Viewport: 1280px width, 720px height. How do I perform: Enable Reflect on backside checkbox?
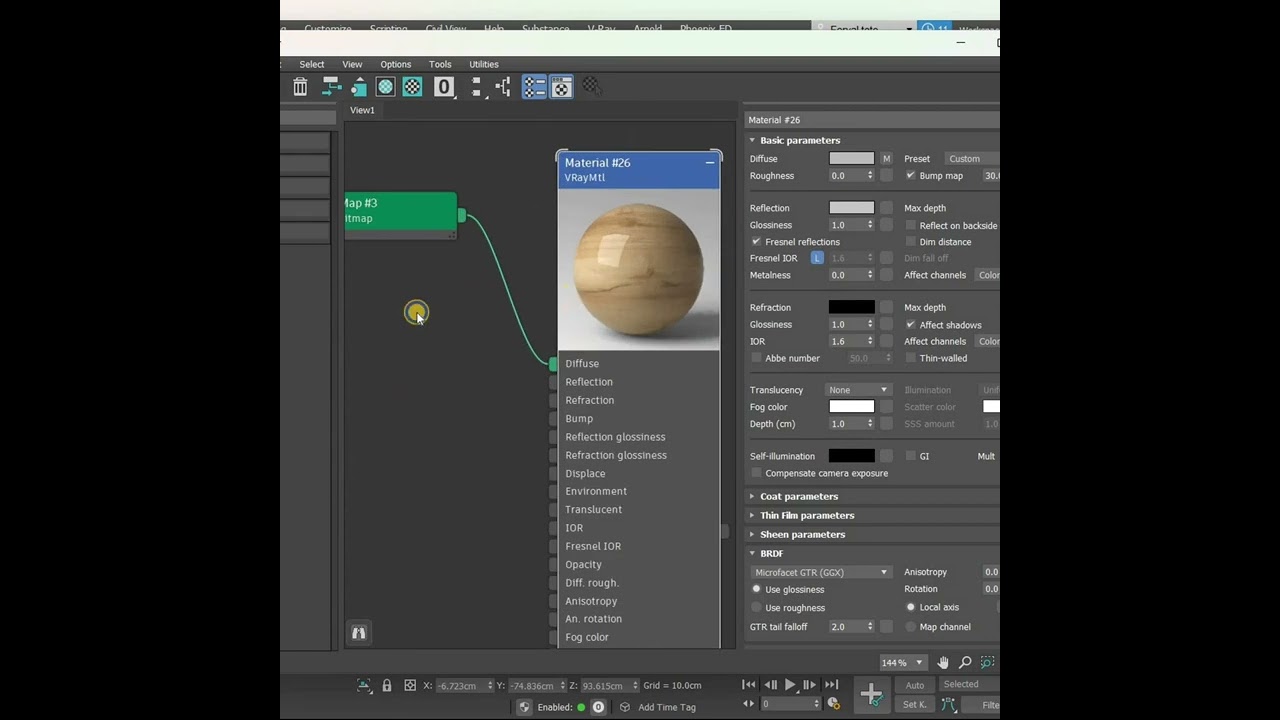click(910, 226)
